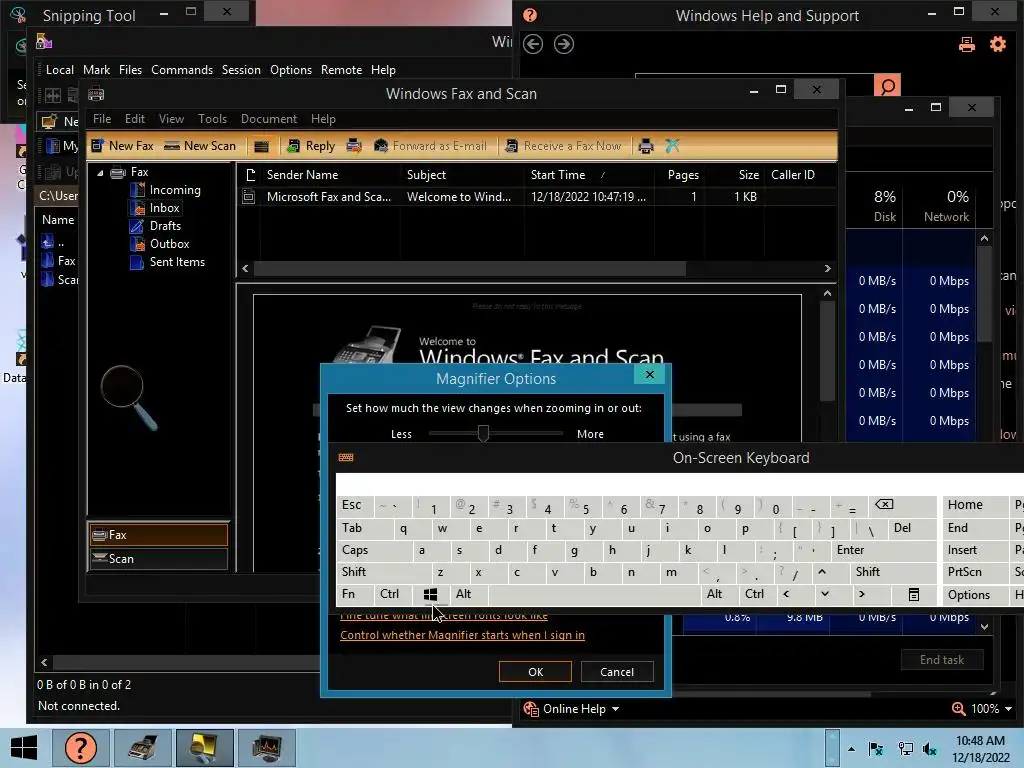The width and height of the screenshot is (1024, 768).
Task: Tap the menu context key on keyboard
Action: coord(914,594)
